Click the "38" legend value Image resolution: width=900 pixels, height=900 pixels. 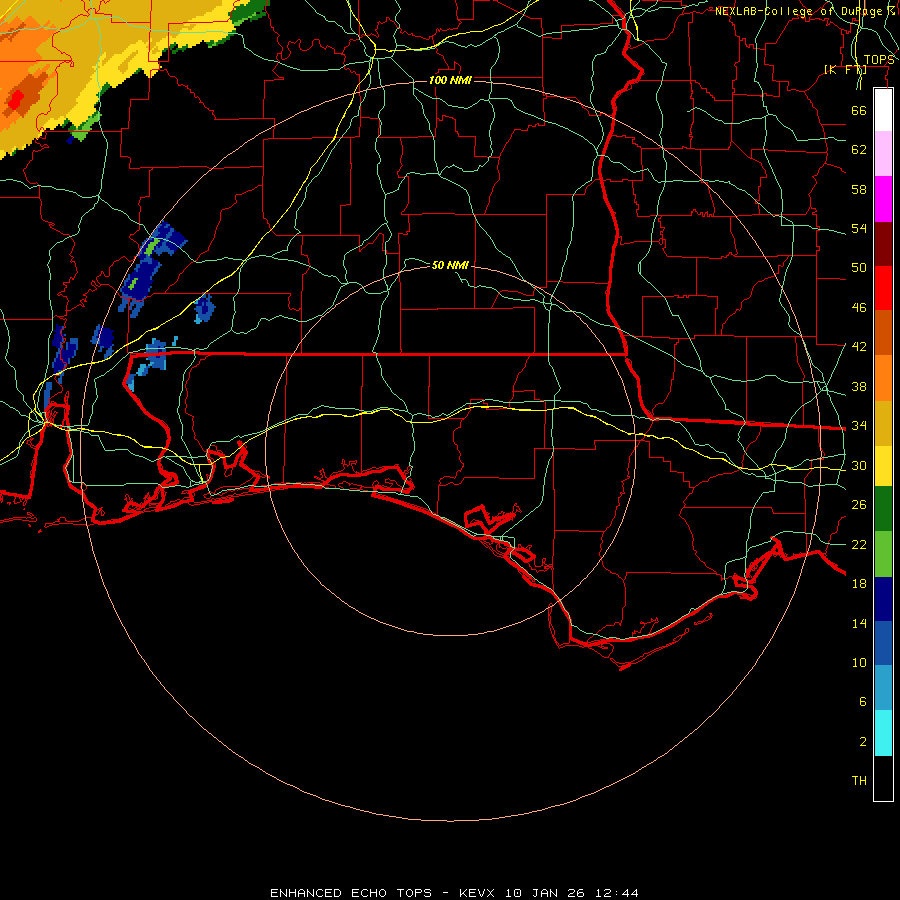pos(859,386)
